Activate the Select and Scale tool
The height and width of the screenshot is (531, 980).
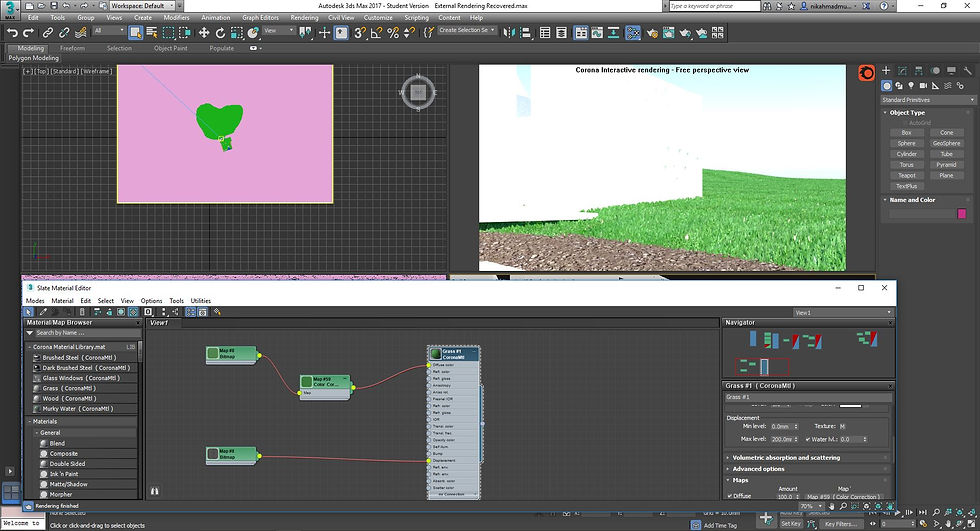(x=237, y=32)
